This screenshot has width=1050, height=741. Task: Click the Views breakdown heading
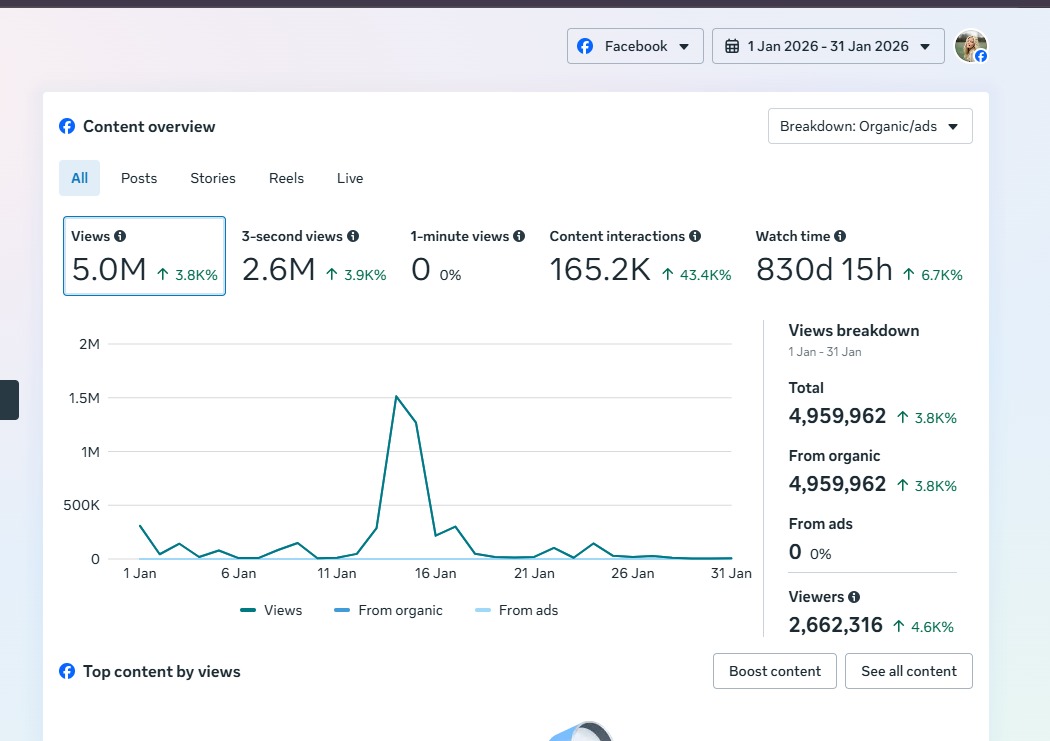[854, 330]
